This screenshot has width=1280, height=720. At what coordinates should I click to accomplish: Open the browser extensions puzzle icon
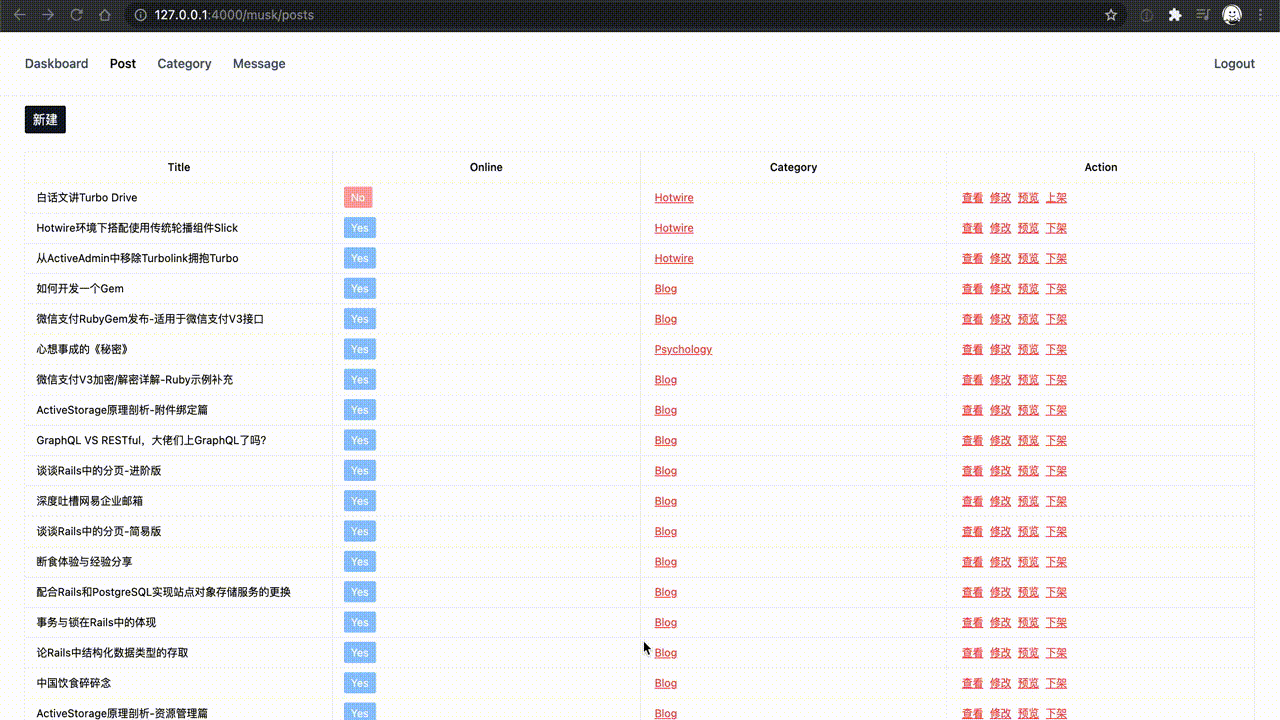(1175, 15)
